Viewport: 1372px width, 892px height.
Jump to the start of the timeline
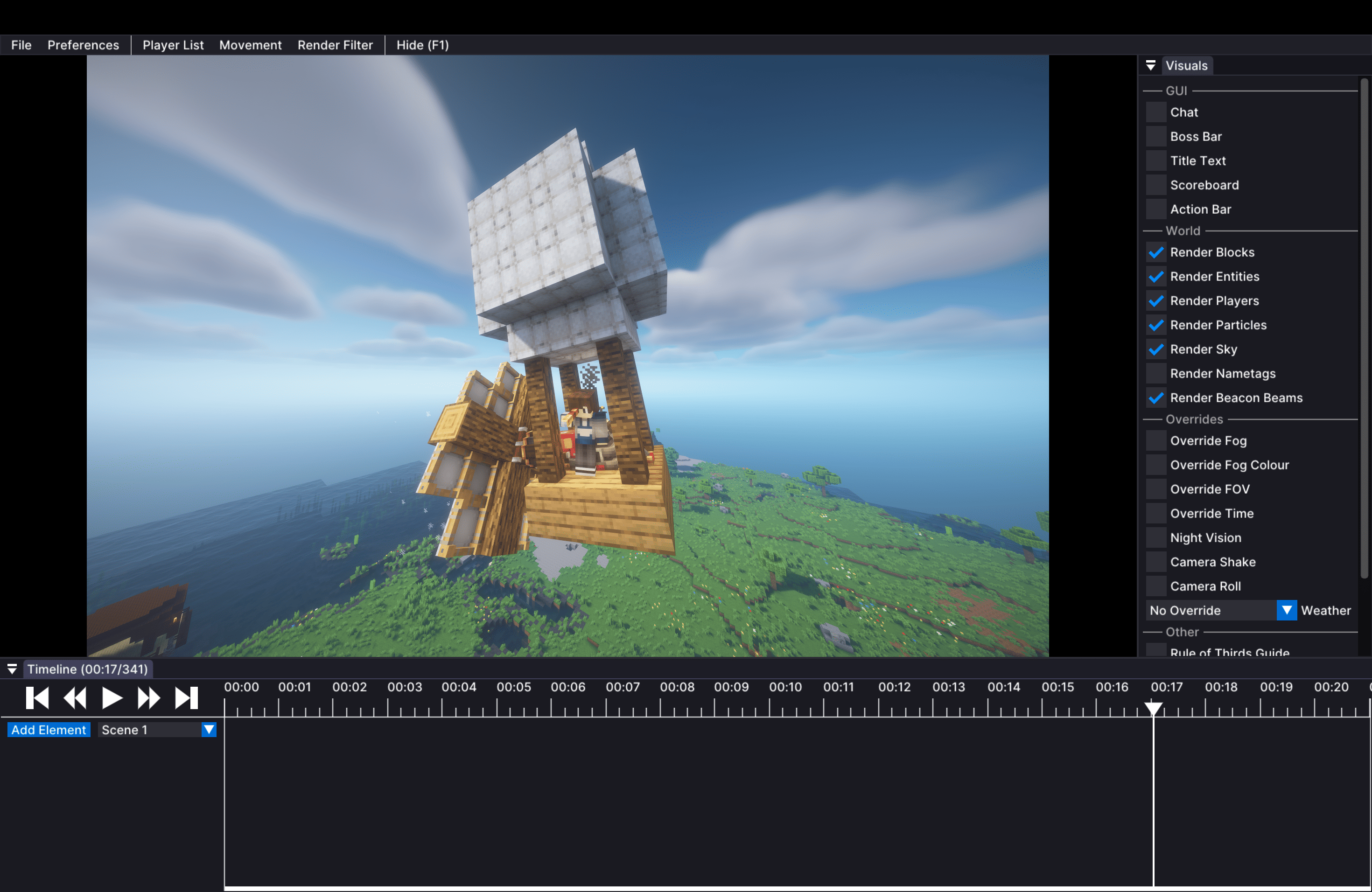point(37,698)
